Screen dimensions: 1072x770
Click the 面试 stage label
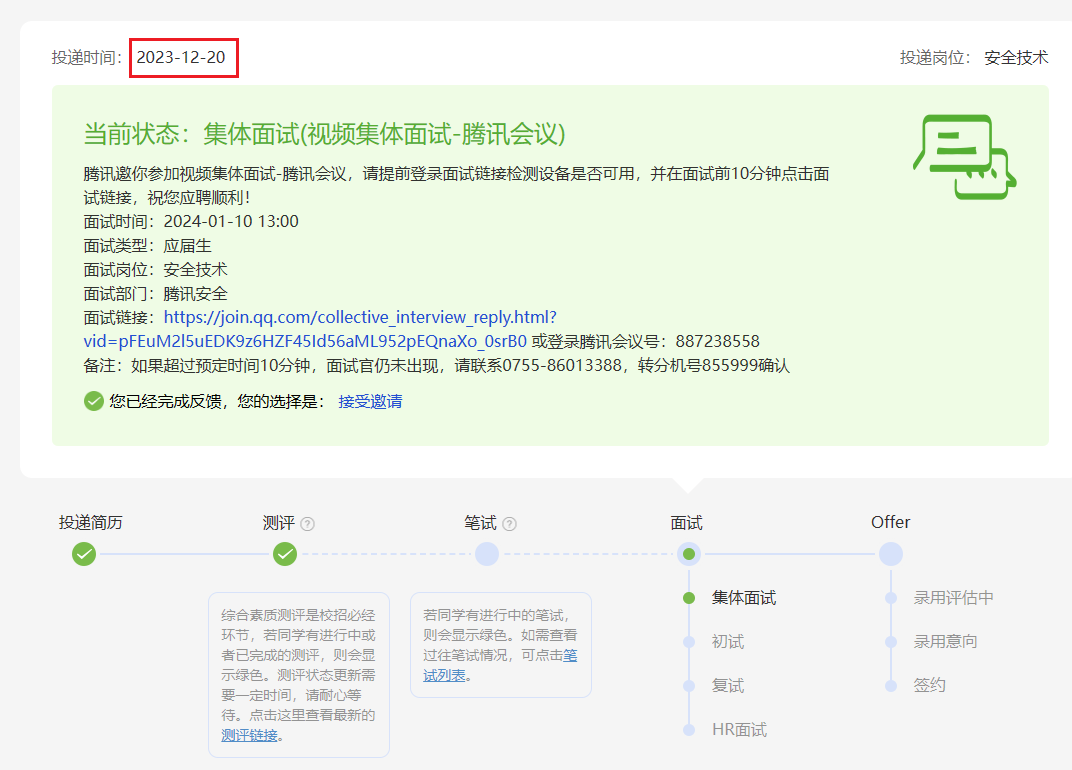point(686,523)
